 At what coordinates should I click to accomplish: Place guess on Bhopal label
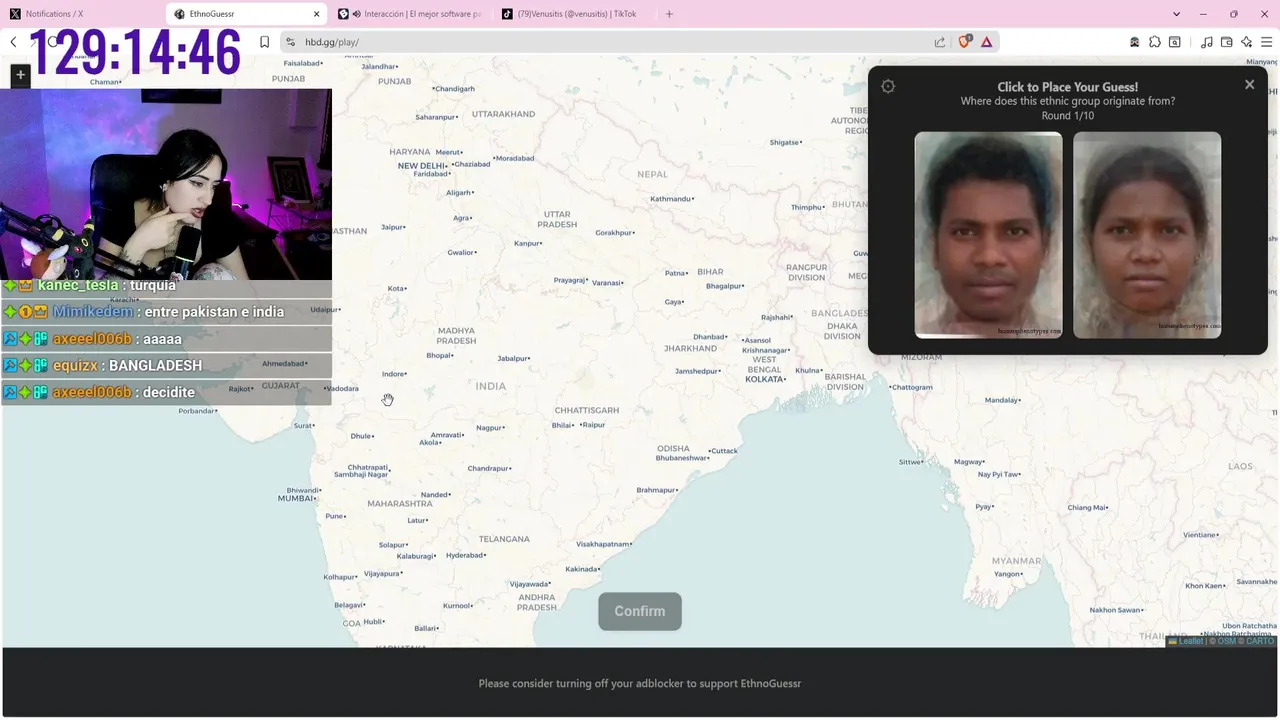(440, 355)
